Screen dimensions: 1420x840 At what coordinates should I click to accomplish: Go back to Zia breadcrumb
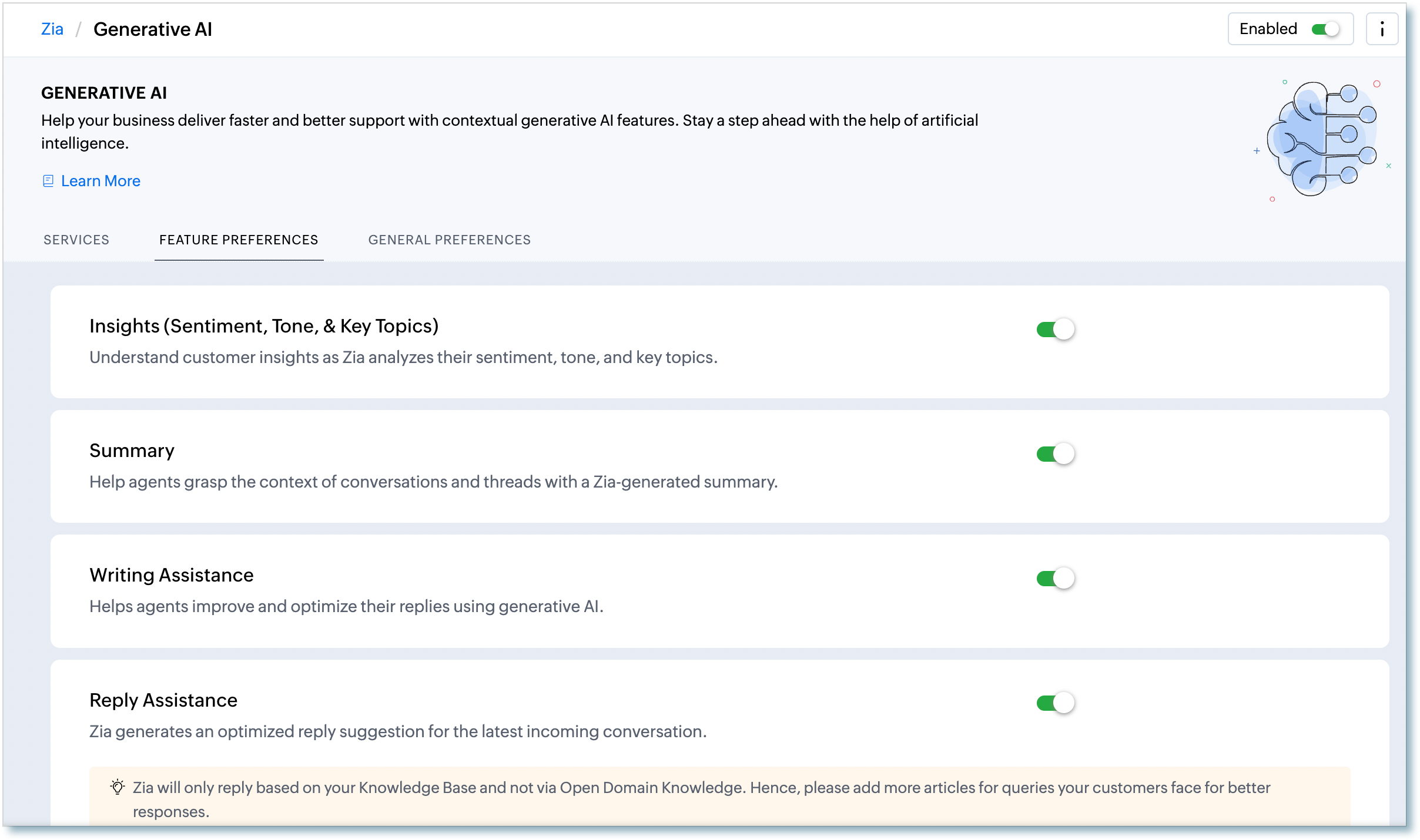(x=52, y=29)
